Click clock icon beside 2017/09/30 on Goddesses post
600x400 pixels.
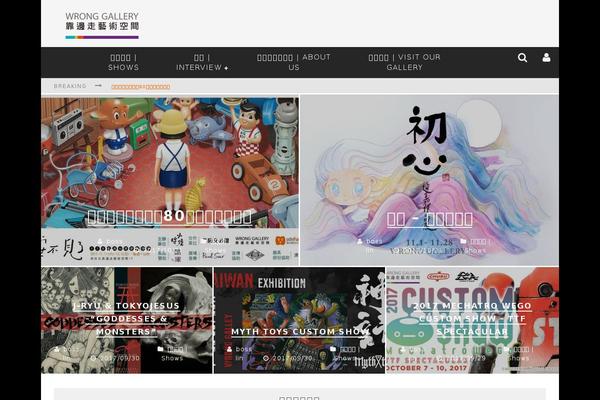click(94, 358)
